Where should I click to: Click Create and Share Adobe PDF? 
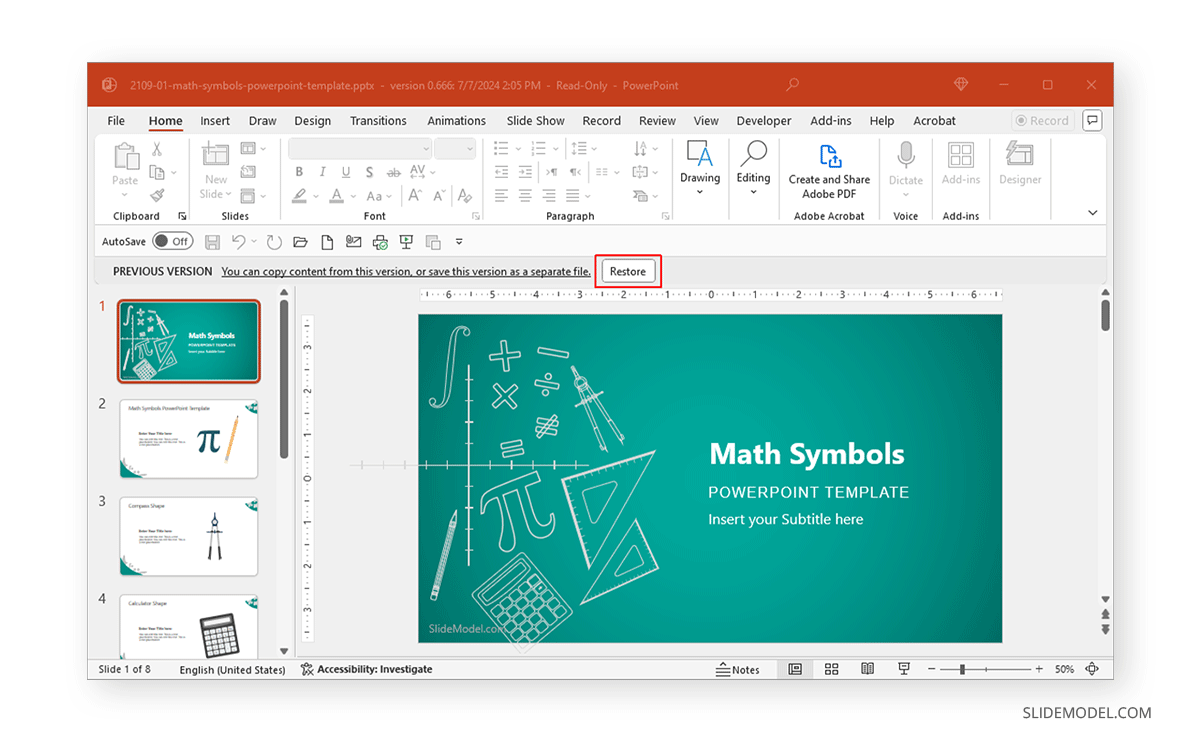coord(829,171)
